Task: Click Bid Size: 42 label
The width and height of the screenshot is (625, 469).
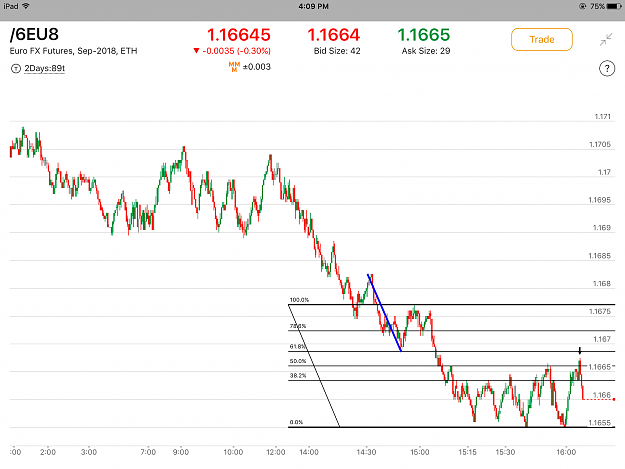Action: pyautogui.click(x=337, y=51)
